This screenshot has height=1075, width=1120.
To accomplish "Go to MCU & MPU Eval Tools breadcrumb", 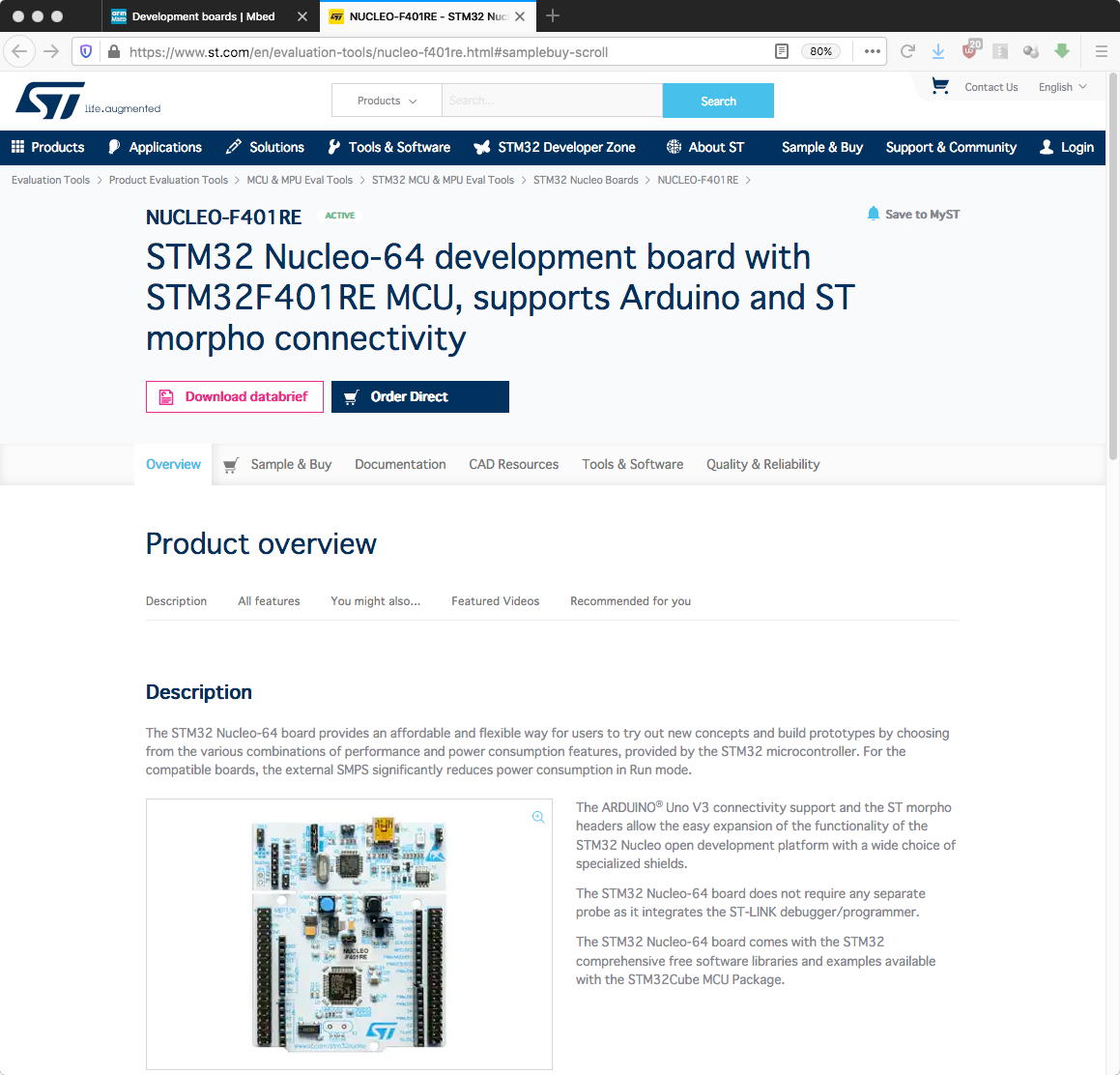I will click(x=300, y=180).
